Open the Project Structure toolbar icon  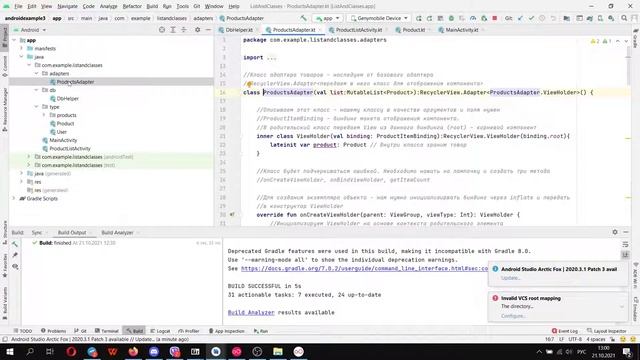pos(567,18)
